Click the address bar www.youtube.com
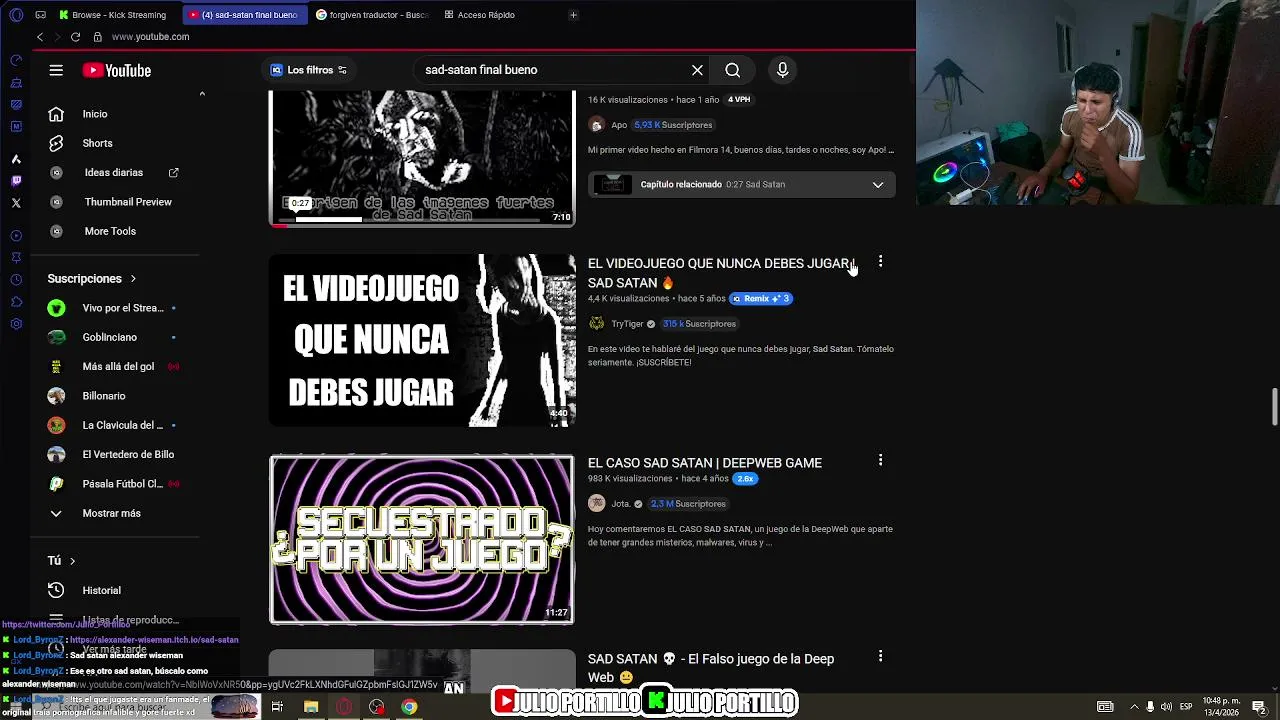 151,37
